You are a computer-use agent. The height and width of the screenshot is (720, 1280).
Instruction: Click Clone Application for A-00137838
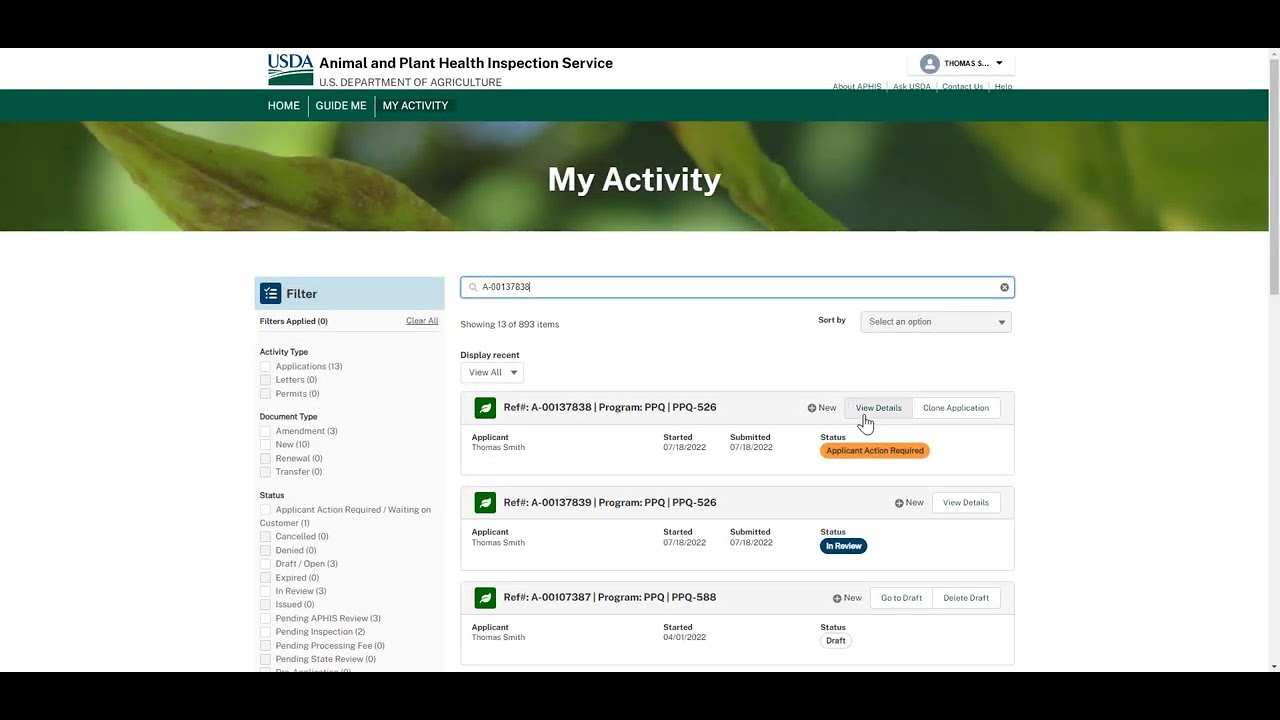click(956, 408)
